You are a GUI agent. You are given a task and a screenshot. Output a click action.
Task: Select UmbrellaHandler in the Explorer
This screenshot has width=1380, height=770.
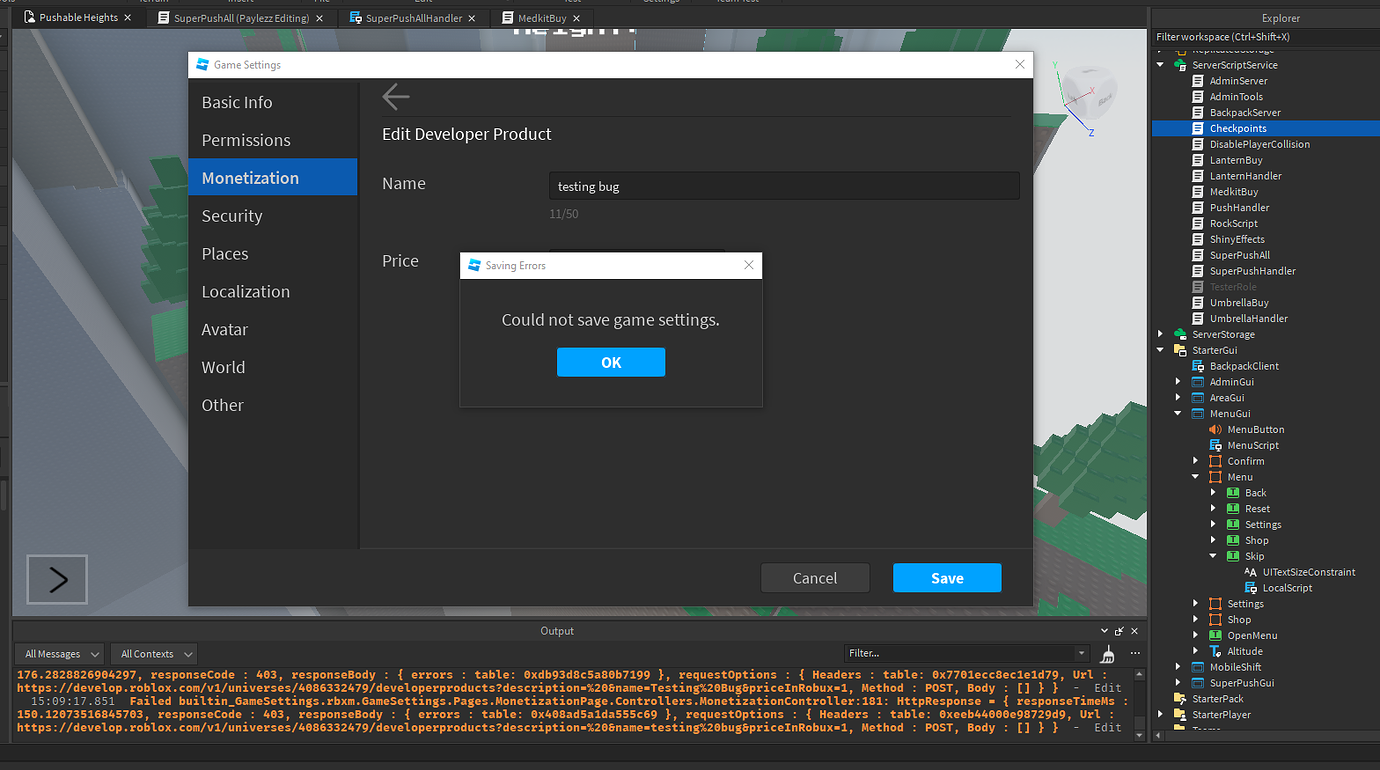pos(1266,318)
